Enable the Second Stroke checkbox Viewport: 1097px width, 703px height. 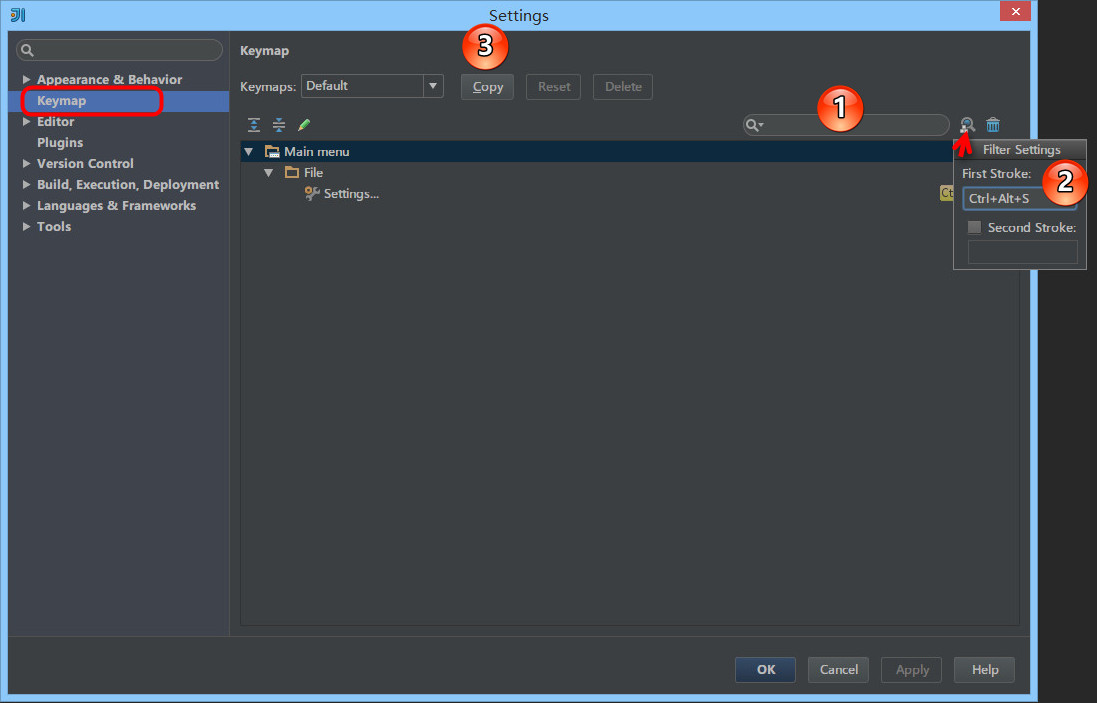(974, 227)
